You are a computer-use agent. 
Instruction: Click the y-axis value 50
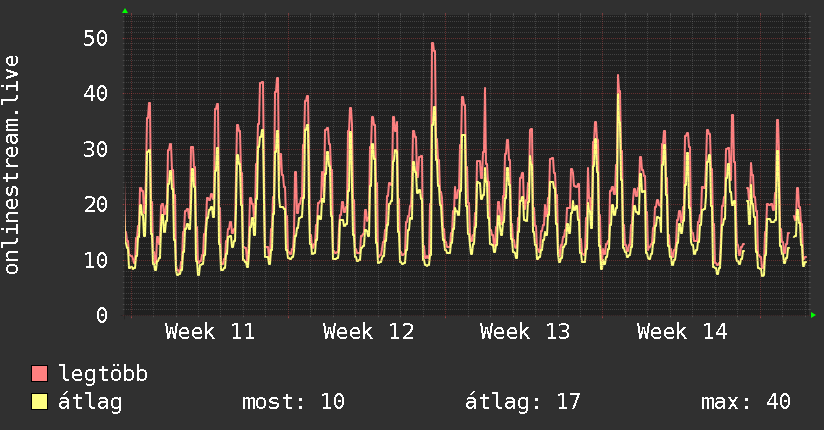(x=96, y=38)
